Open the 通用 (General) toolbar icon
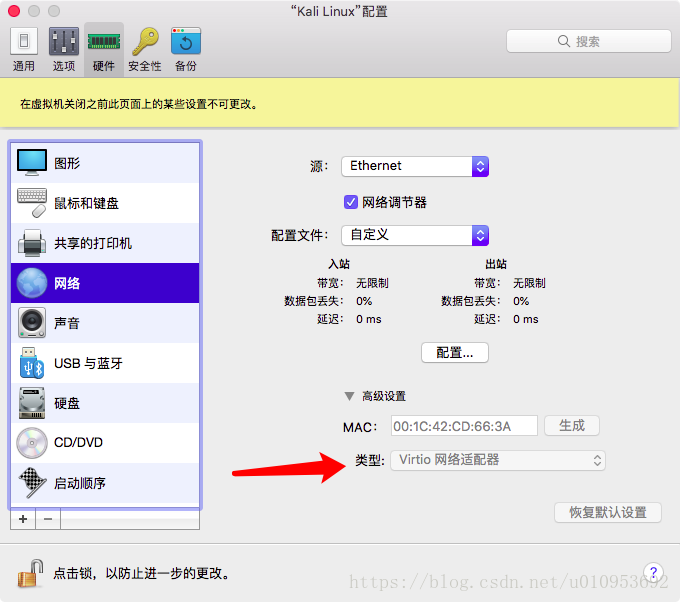This screenshot has width=680, height=602. tap(24, 42)
